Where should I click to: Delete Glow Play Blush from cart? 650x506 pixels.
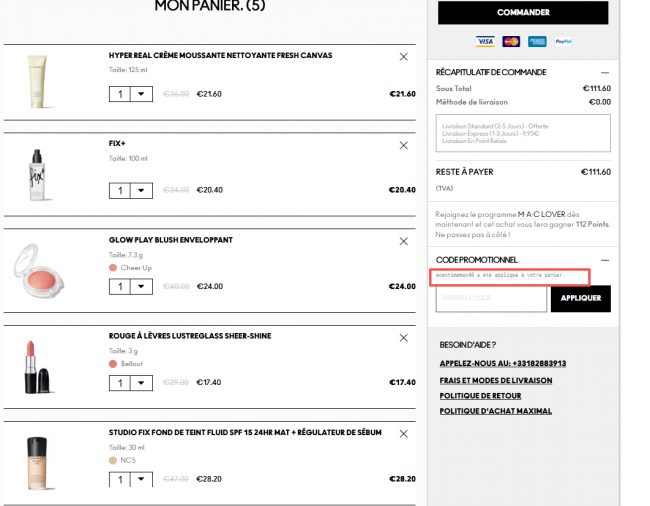[404, 241]
